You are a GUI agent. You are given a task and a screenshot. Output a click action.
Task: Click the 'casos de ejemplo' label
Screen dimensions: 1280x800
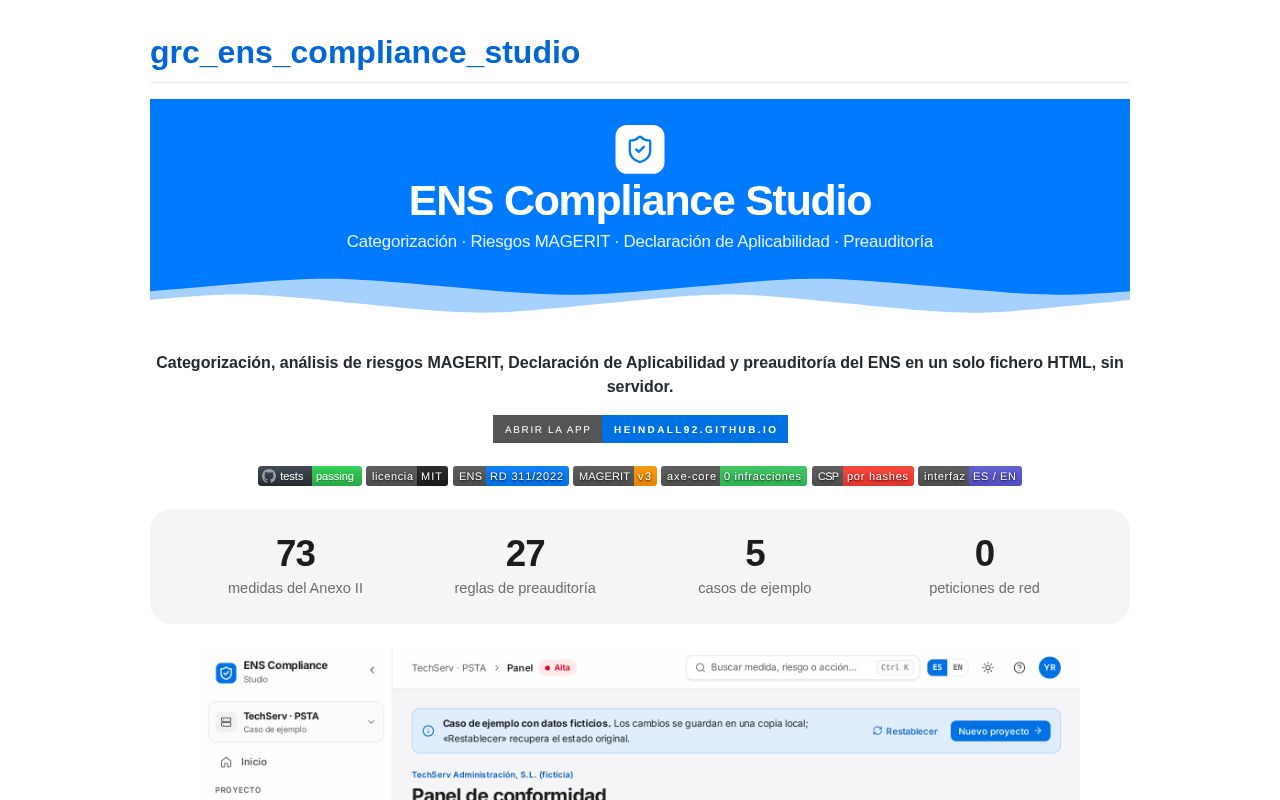(755, 588)
